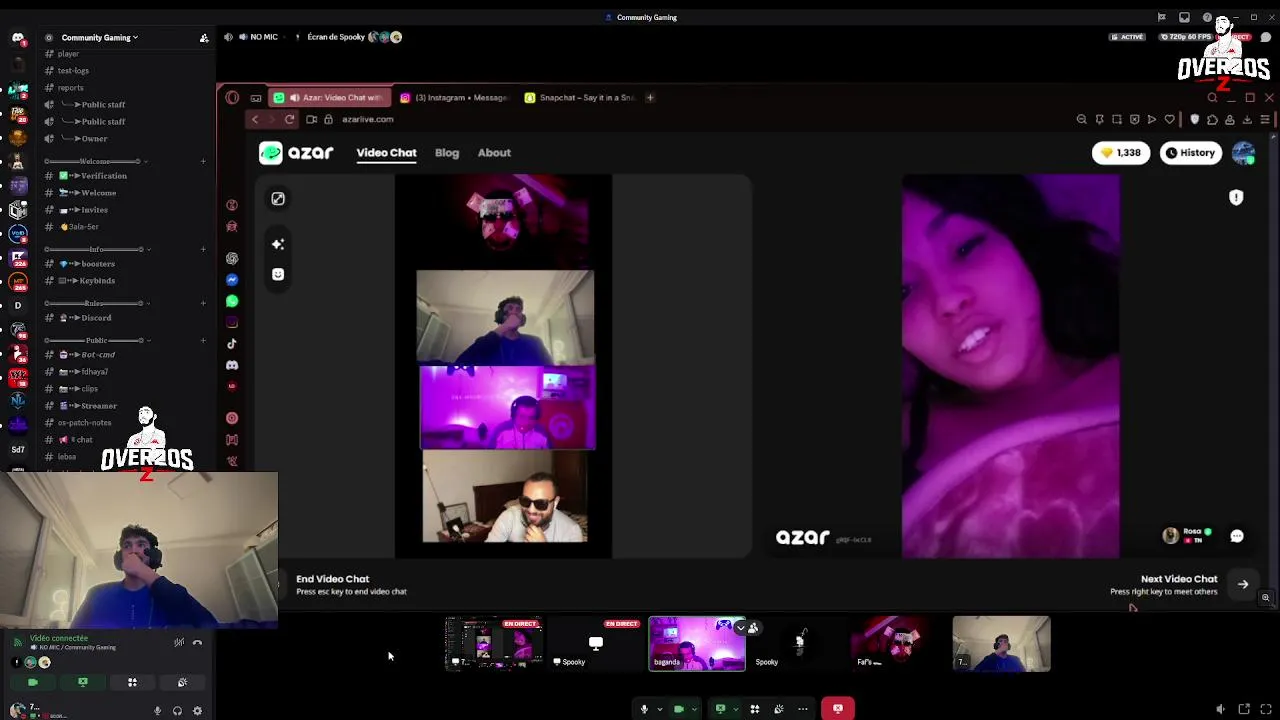
Task: Open the chat bubble on Rosa's video
Action: click(x=1237, y=536)
